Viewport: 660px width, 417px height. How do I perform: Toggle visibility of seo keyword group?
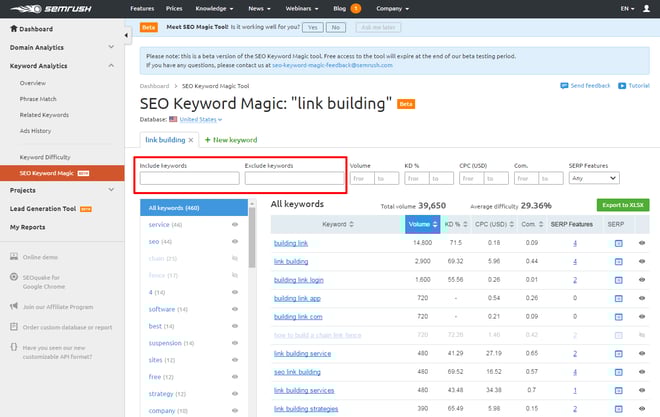point(235,242)
